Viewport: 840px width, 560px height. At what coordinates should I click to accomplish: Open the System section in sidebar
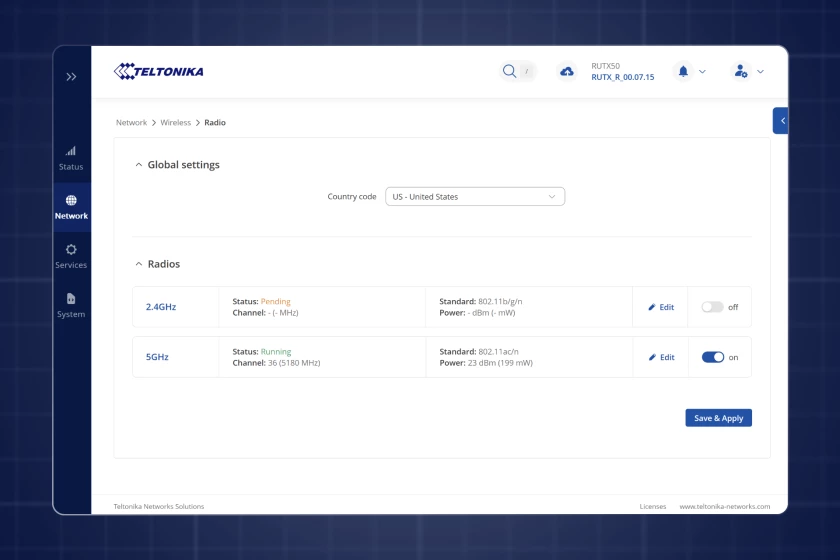pos(71,305)
